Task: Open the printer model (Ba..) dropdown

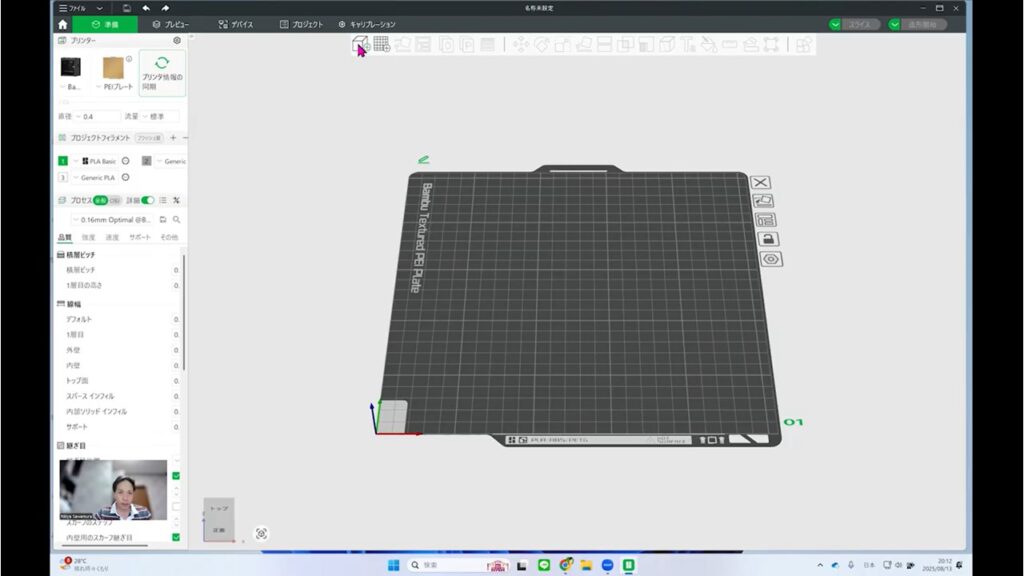Action: (71, 72)
